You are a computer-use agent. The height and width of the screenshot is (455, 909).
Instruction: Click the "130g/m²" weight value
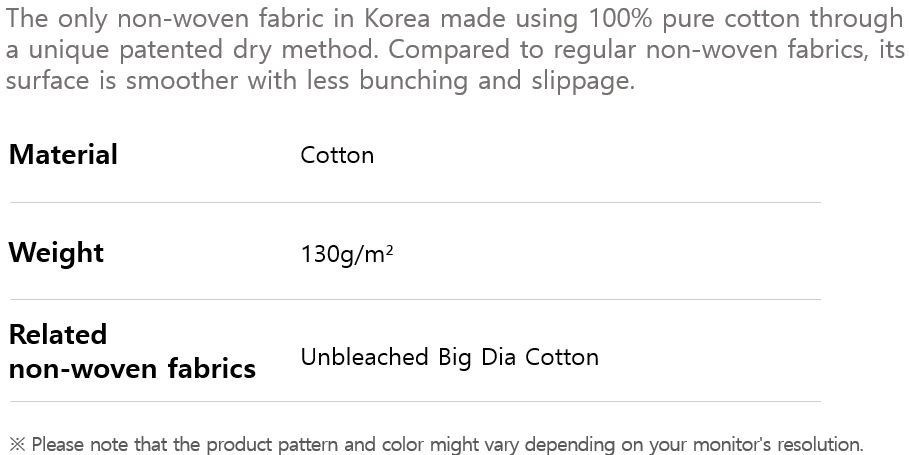346,254
